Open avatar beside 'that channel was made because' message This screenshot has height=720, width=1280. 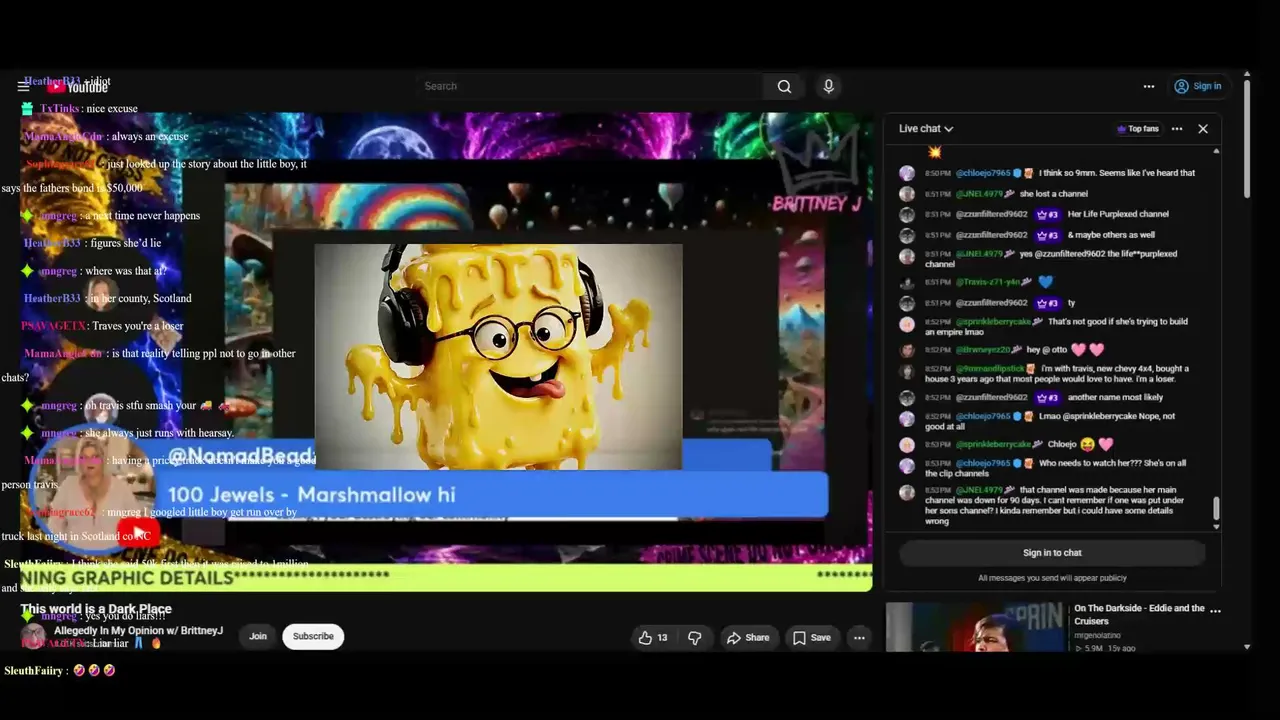click(x=907, y=492)
